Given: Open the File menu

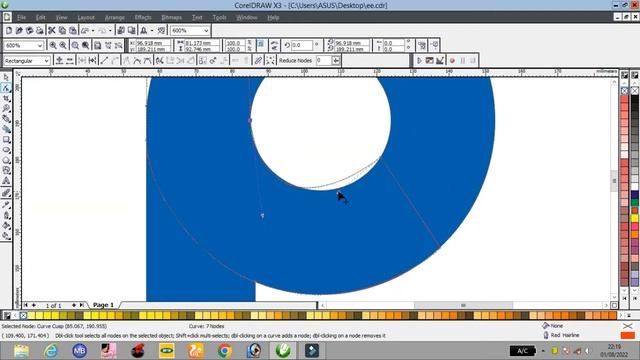Looking at the screenshot, I should pos(21,18).
